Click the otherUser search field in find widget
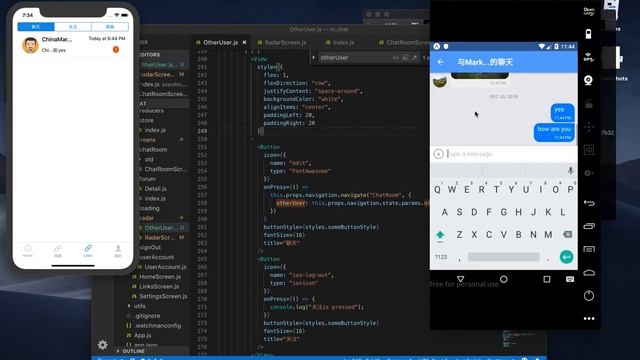640x360 pixels. (354, 58)
